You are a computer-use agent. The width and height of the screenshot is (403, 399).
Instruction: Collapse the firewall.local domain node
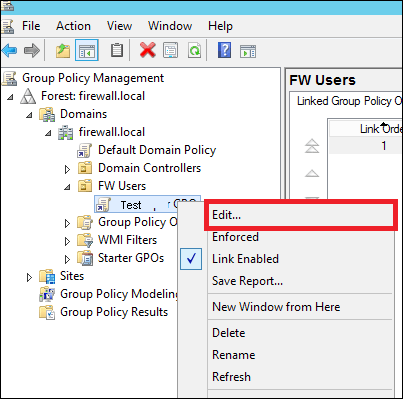(x=48, y=133)
